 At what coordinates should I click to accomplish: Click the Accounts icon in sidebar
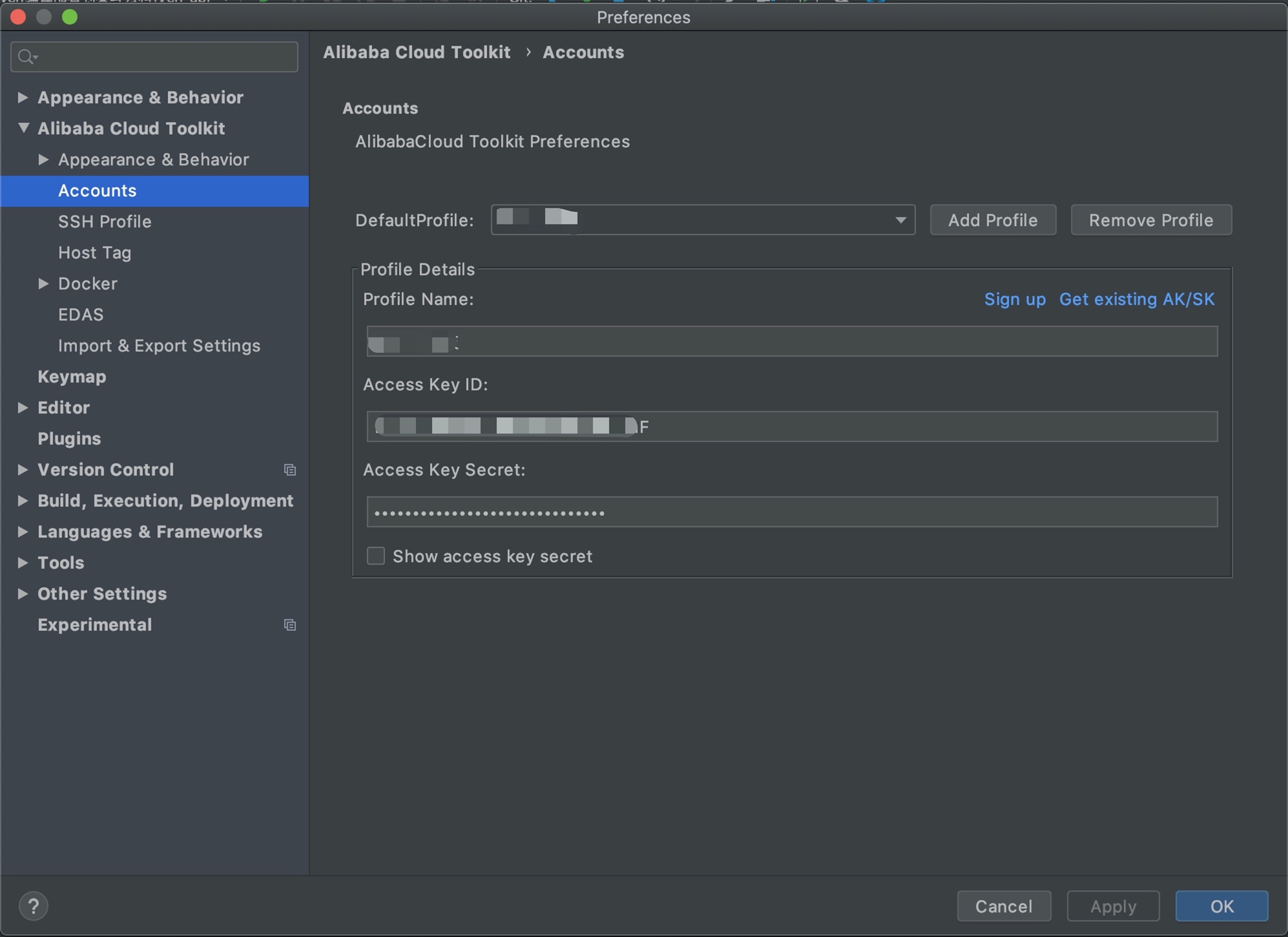97,190
